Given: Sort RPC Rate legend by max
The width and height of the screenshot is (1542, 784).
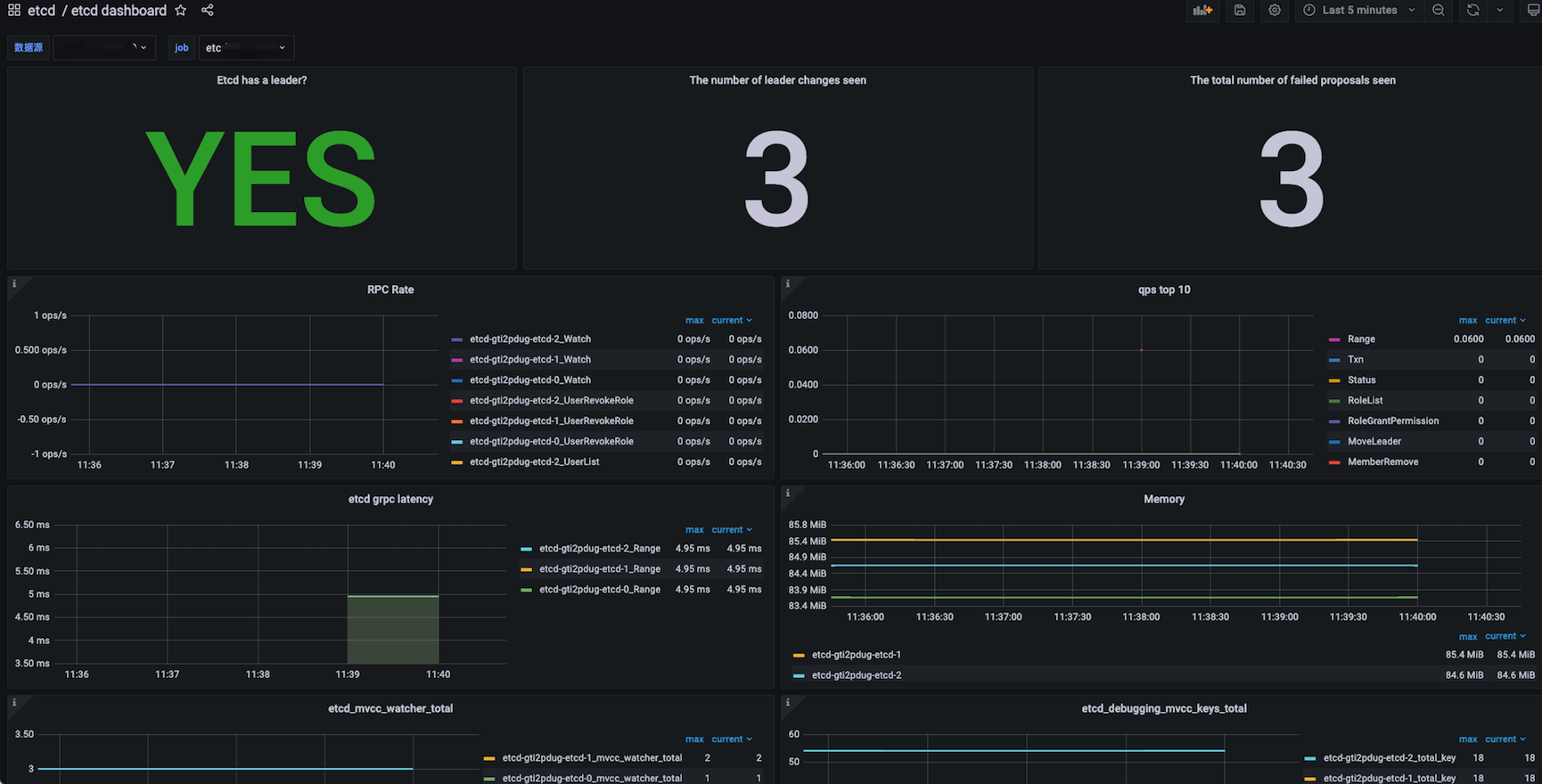Looking at the screenshot, I should (694, 321).
